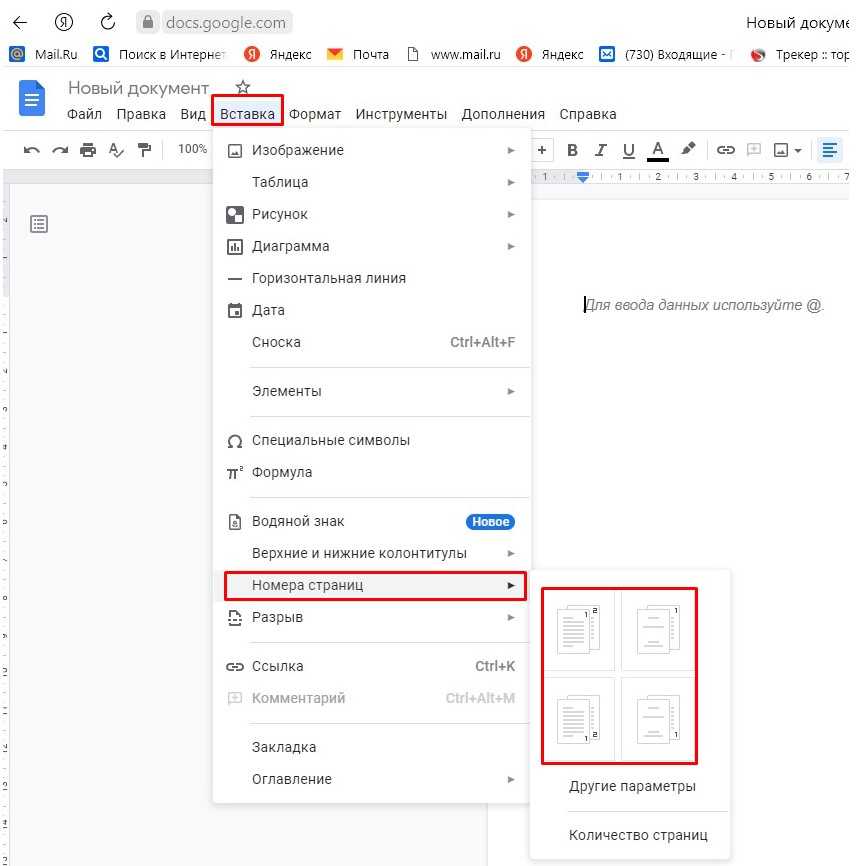Viewport: 862px width, 866px height.
Task: Star the document with star icon
Action: (242, 88)
